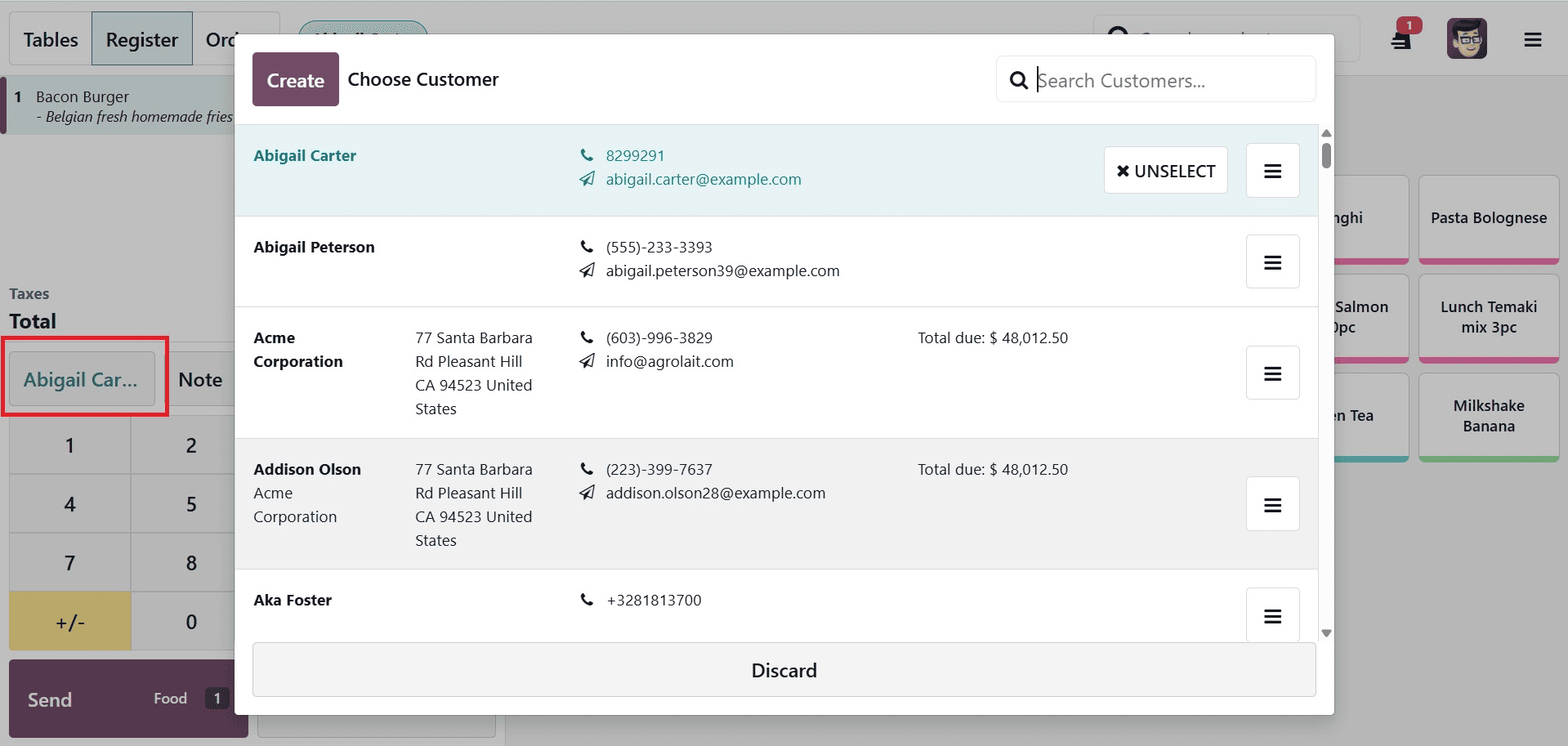Switch to the Register tab
This screenshot has width=1568, height=746.
[141, 38]
